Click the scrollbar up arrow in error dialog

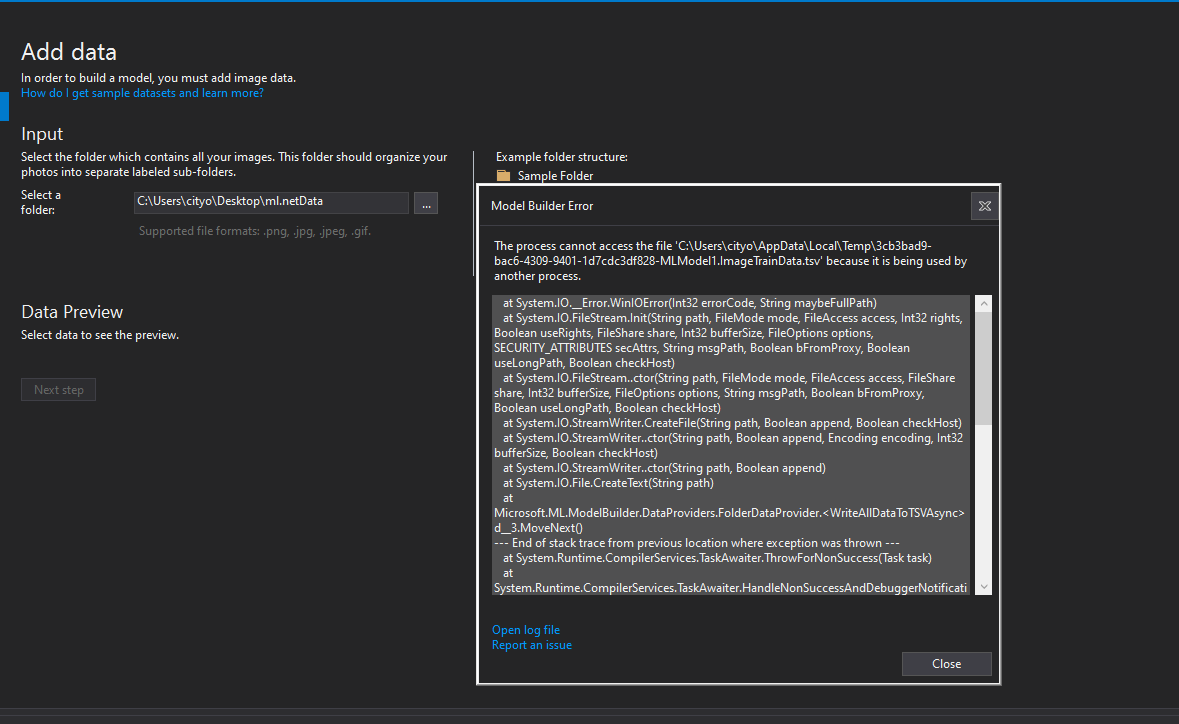click(x=981, y=301)
